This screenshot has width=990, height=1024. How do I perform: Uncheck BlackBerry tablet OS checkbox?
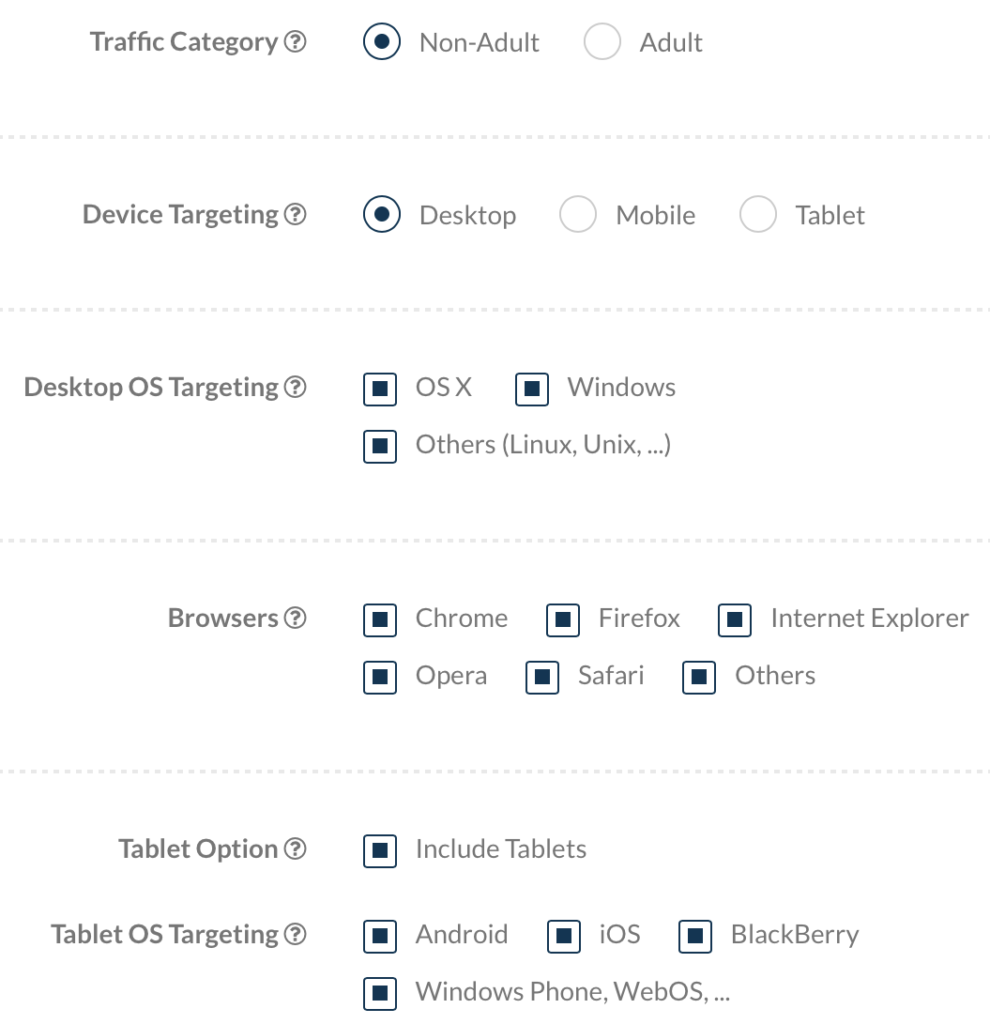pos(695,936)
